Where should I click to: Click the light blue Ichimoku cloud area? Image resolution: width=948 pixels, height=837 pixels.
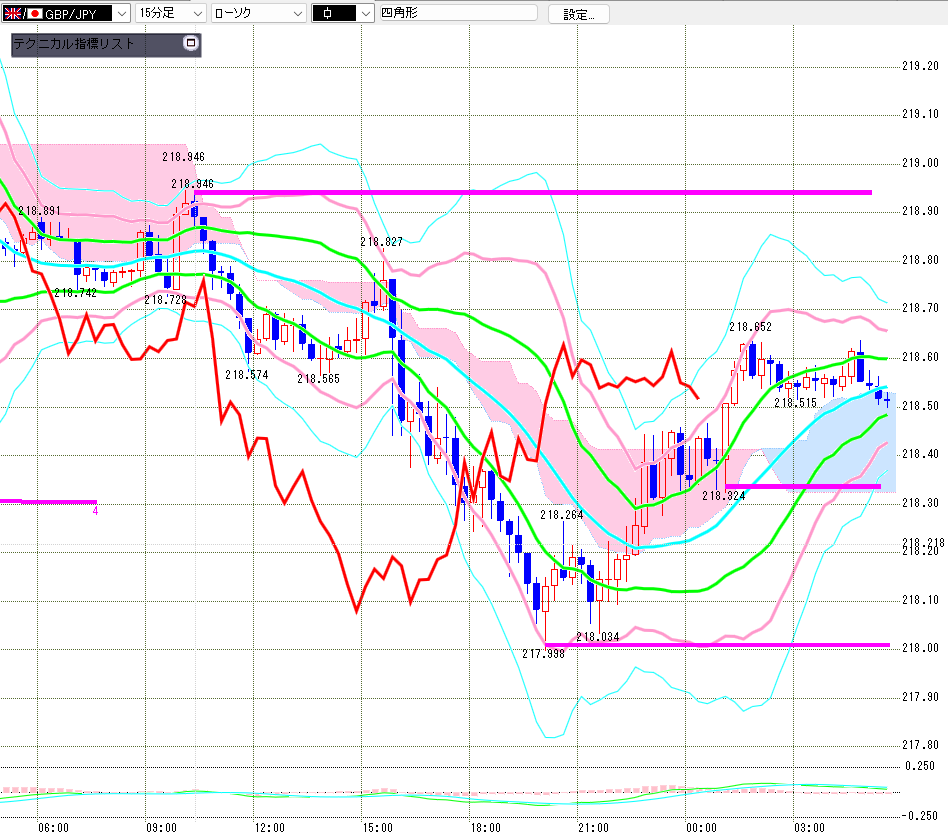coord(846,441)
